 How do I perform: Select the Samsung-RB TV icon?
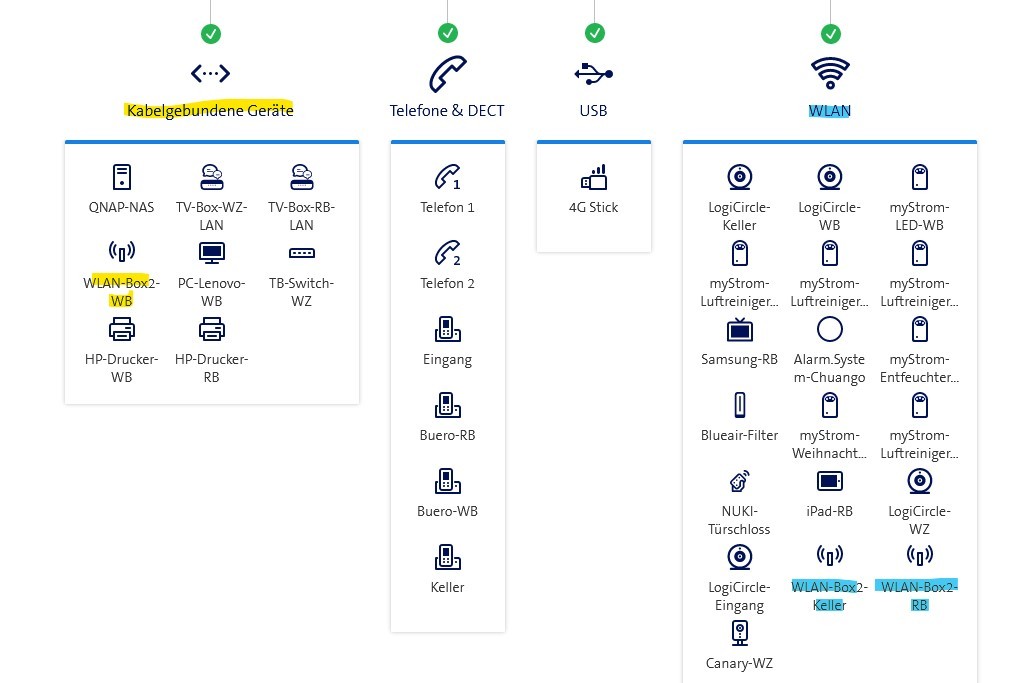click(739, 329)
